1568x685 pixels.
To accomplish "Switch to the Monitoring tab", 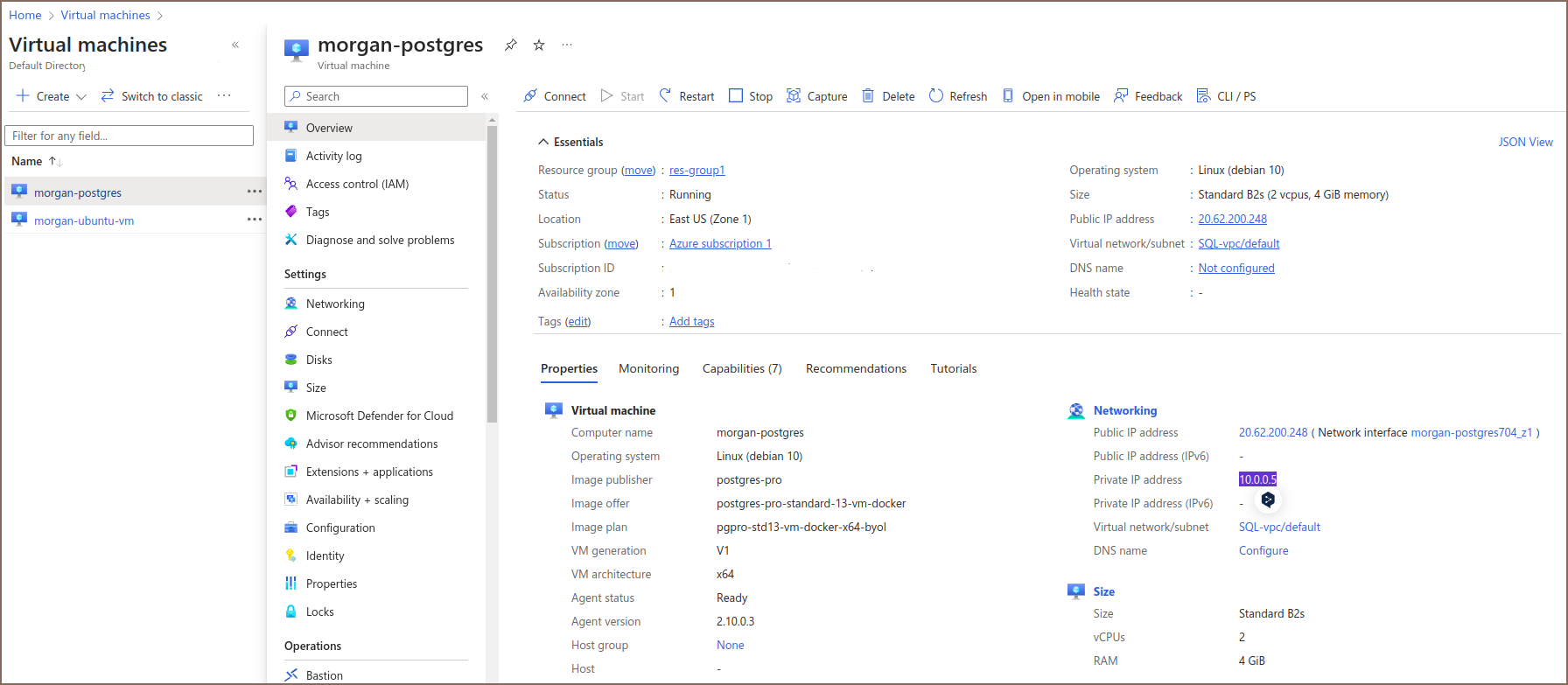I will pyautogui.click(x=648, y=368).
